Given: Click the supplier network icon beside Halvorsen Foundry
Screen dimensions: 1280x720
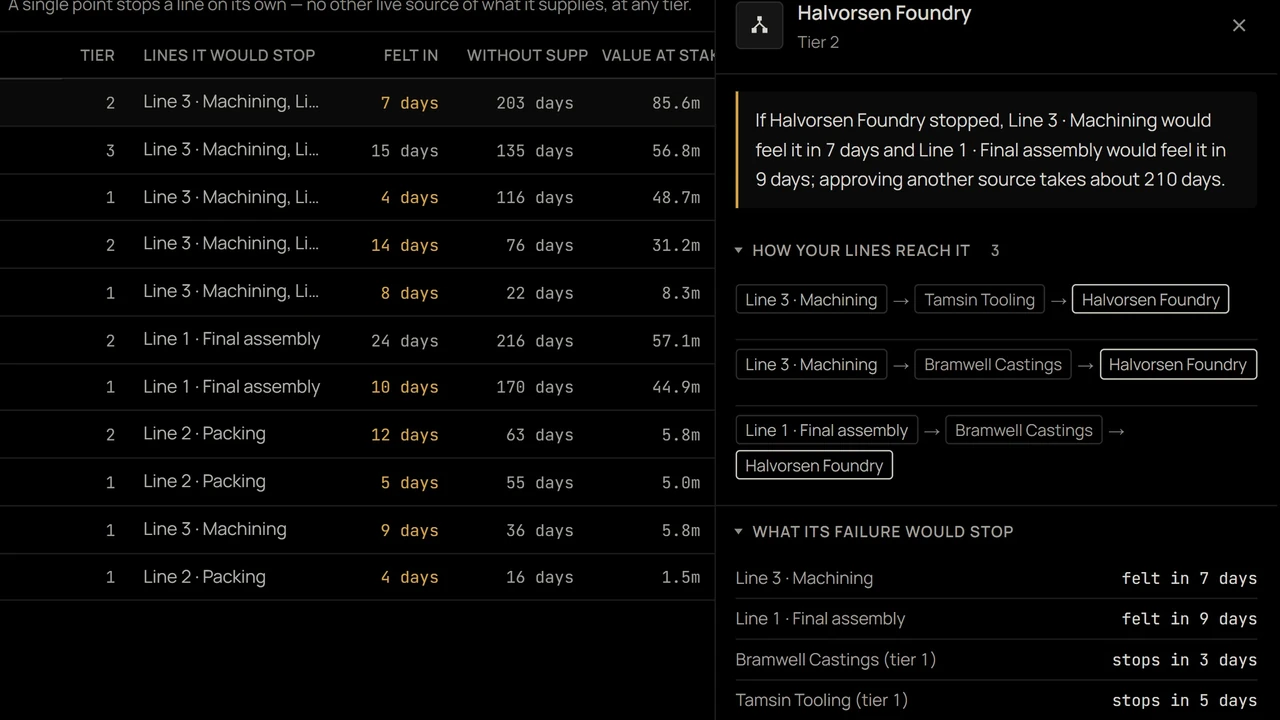Looking at the screenshot, I should tap(760, 26).
